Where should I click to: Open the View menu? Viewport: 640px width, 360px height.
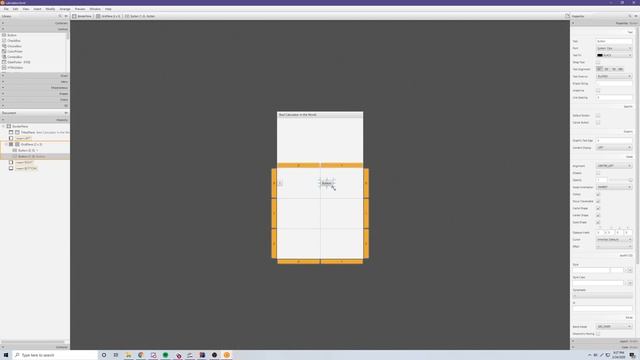pos(26,9)
